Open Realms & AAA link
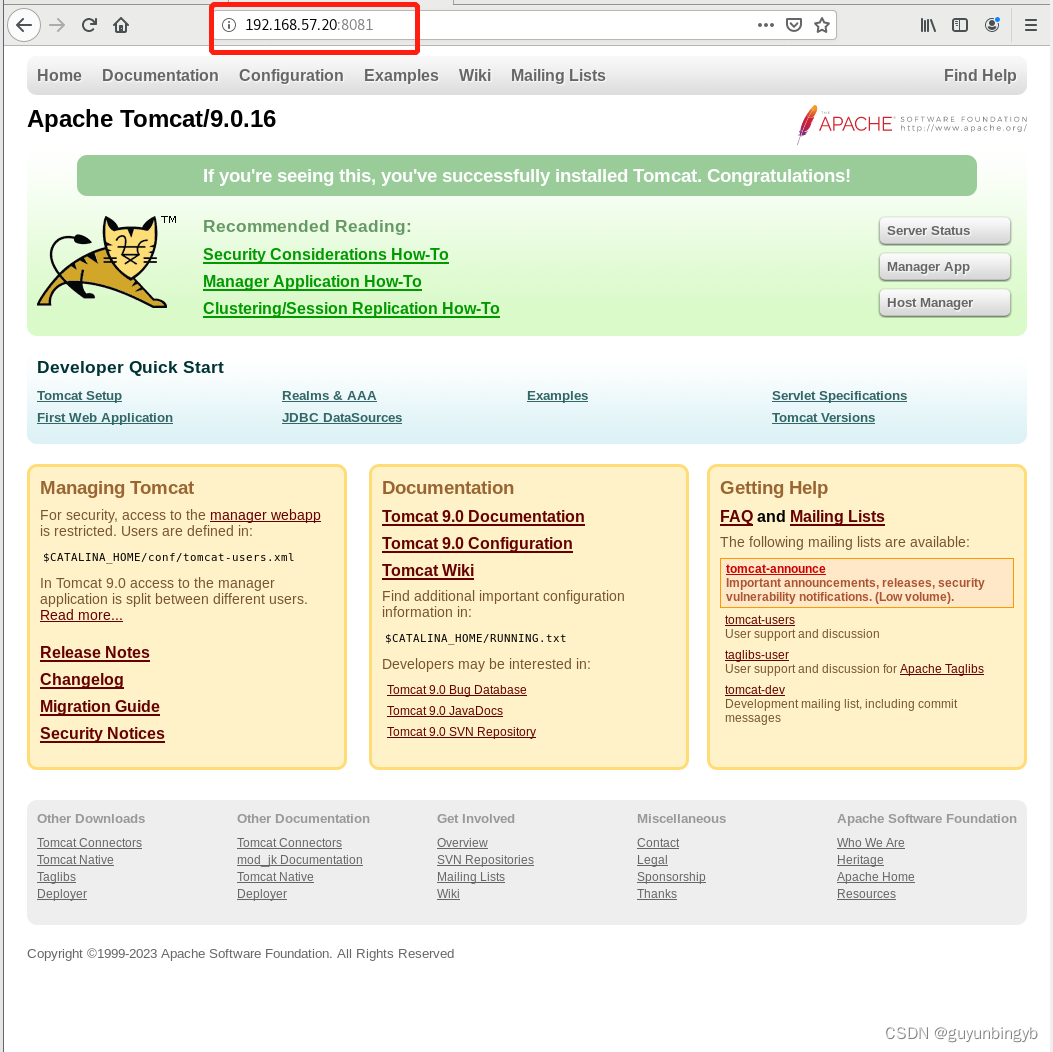 coord(329,395)
